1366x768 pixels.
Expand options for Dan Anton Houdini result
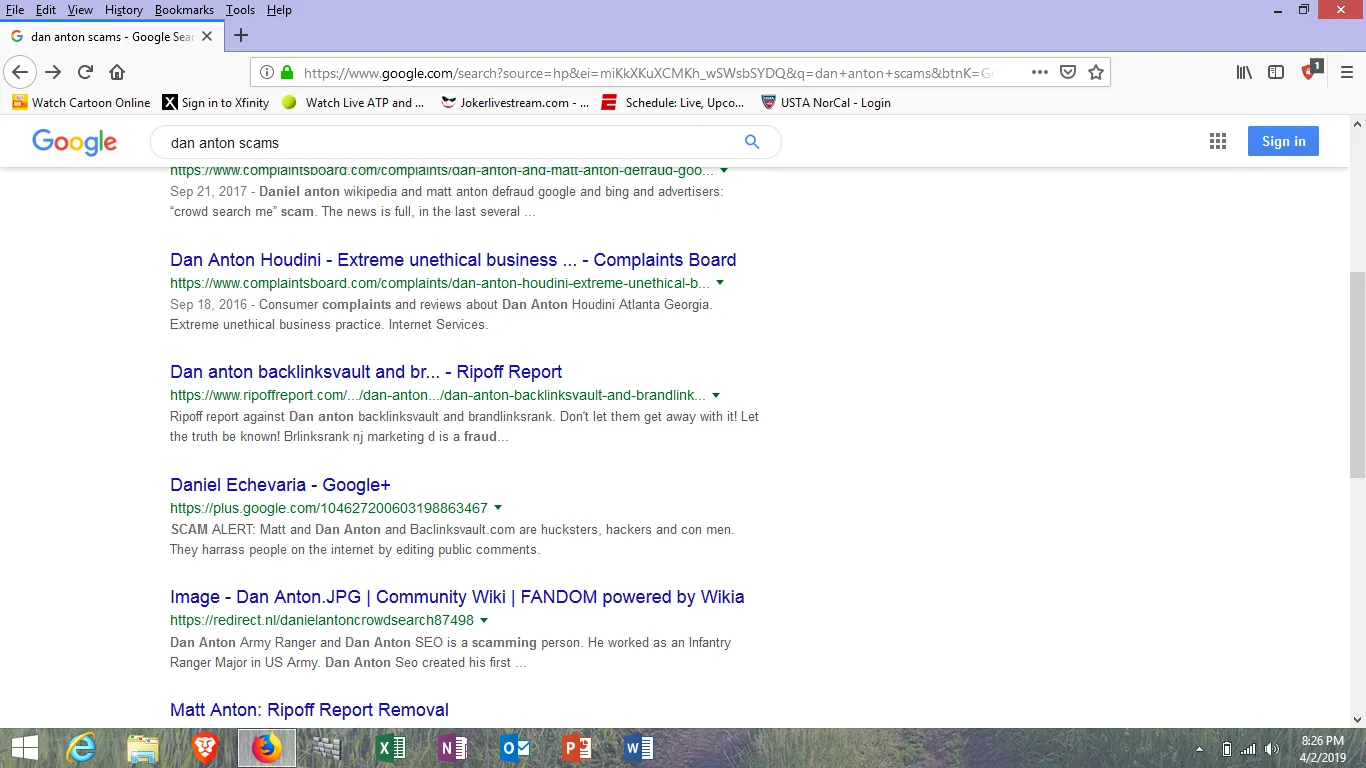pos(720,283)
